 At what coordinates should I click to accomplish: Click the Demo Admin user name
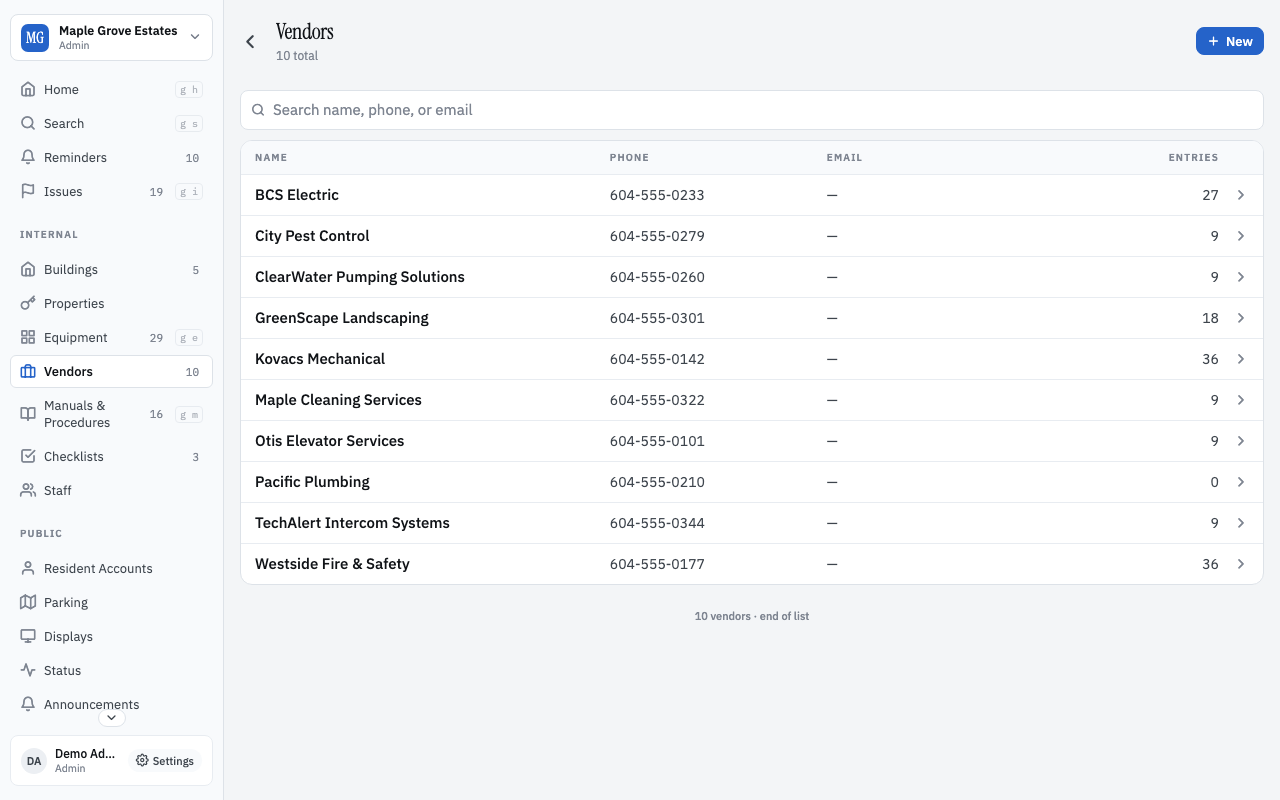[85, 754]
